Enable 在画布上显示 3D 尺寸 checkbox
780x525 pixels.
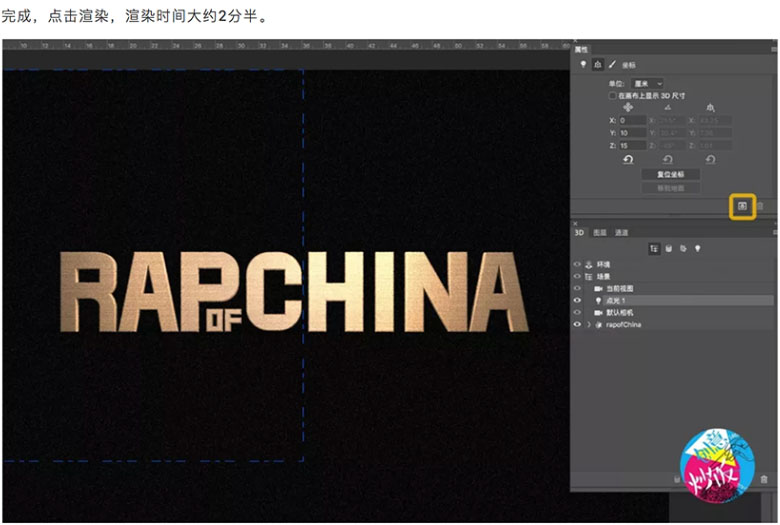coord(612,96)
